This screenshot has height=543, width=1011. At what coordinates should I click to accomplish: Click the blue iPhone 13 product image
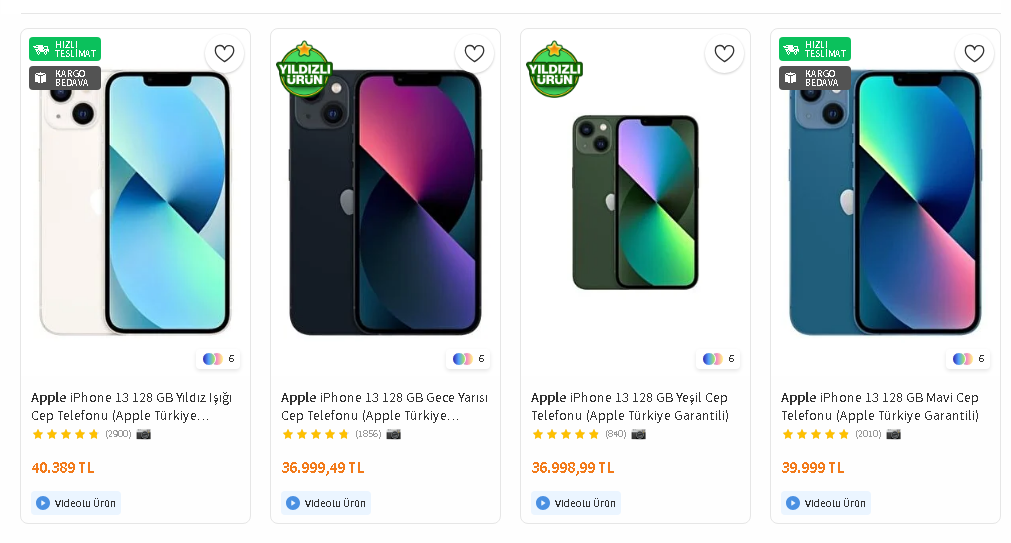[x=885, y=203]
